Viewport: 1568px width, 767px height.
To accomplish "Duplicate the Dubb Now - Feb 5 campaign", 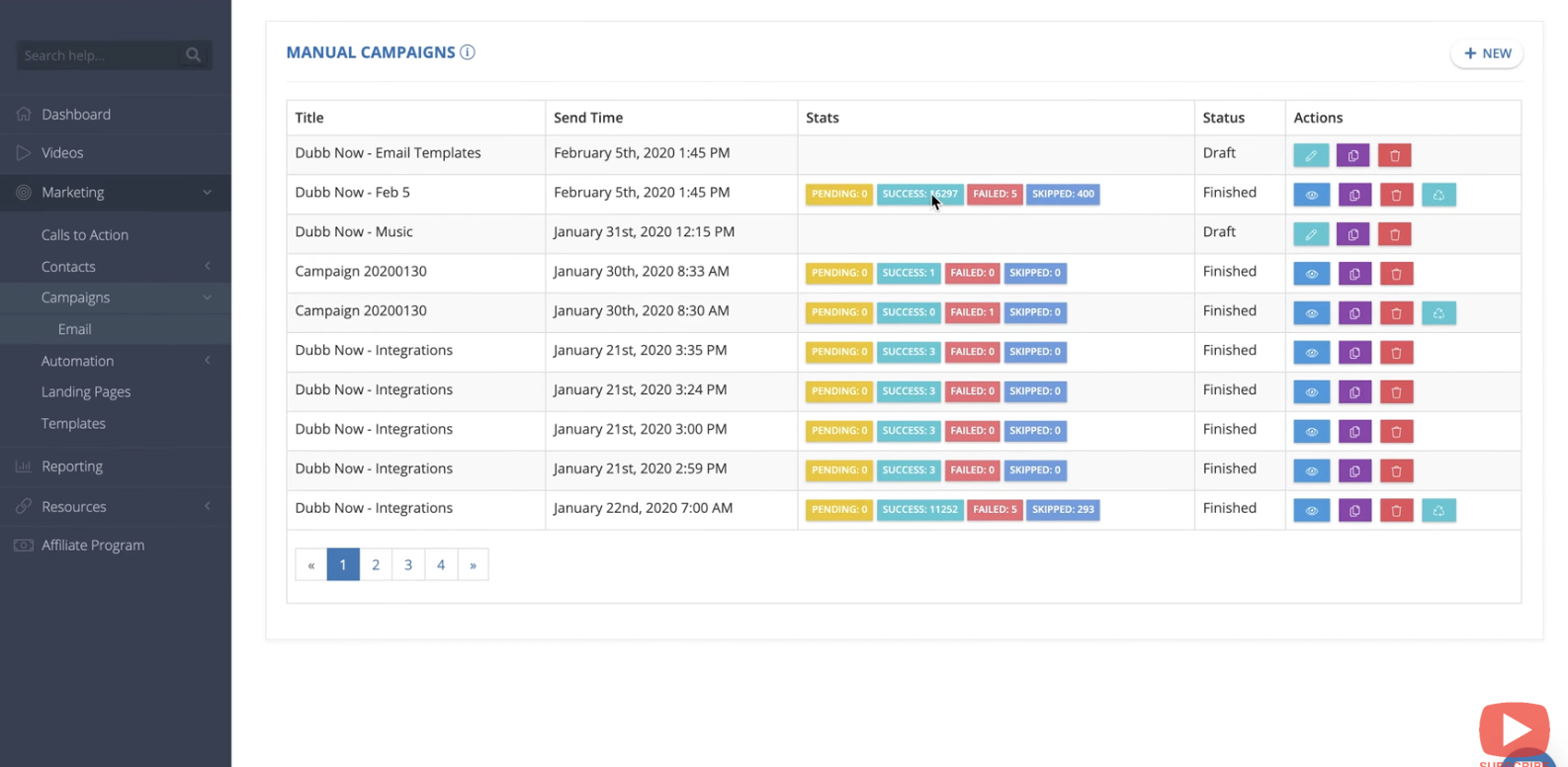I will pos(1354,195).
